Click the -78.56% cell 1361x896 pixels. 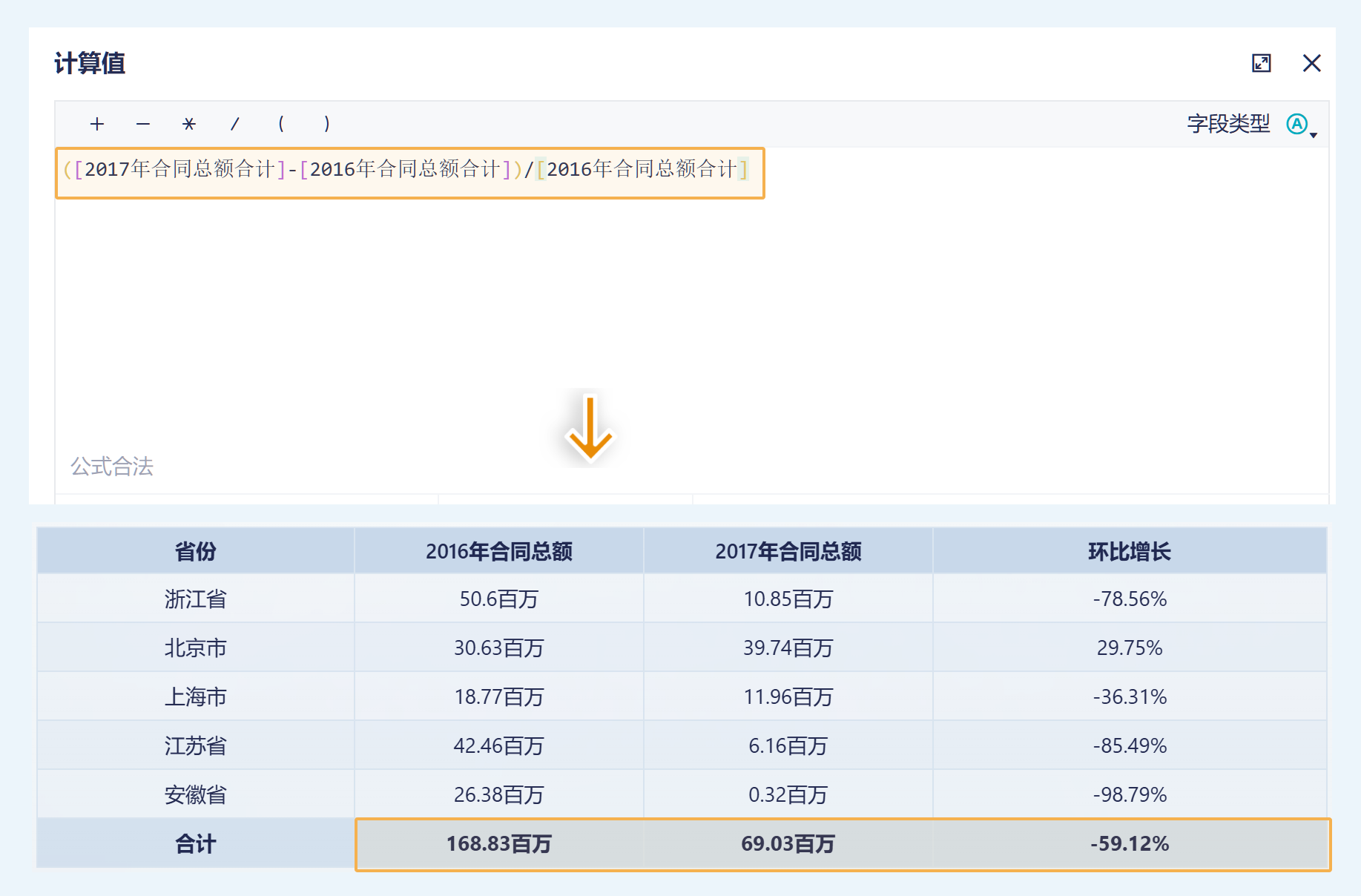(x=1130, y=599)
